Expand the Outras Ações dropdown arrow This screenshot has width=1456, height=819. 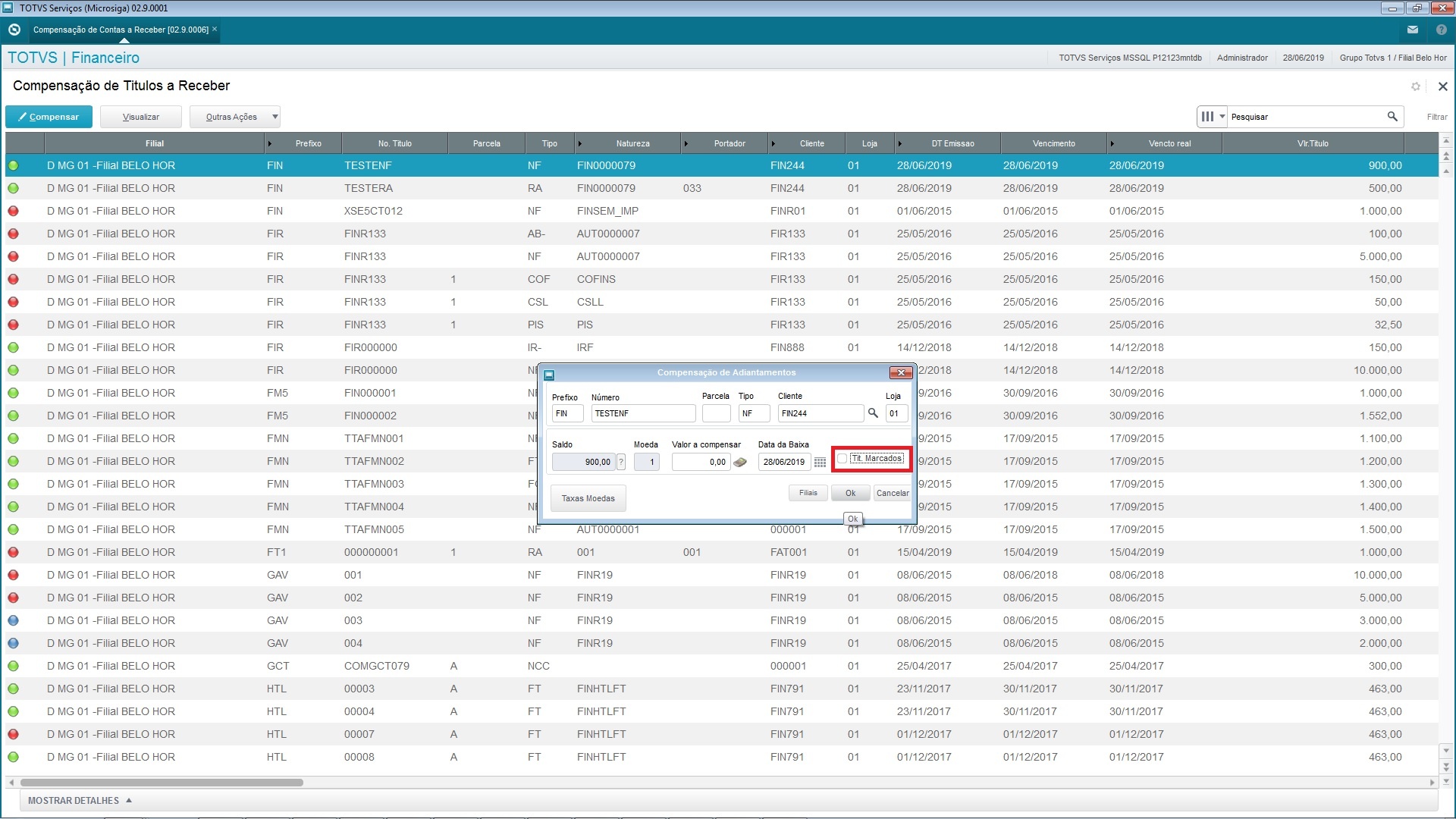(x=275, y=117)
